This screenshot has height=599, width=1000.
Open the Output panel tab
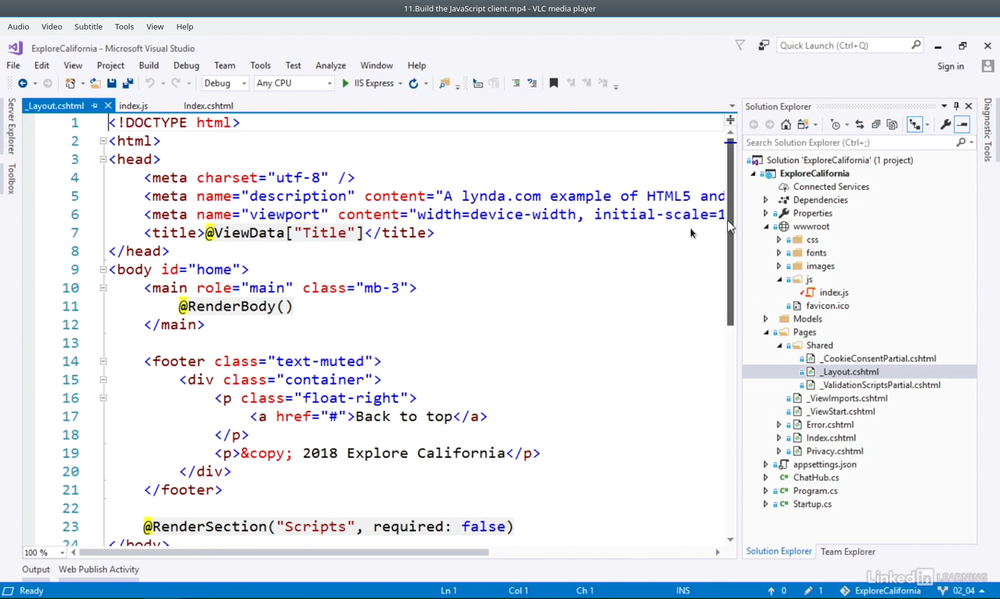[x=36, y=570]
